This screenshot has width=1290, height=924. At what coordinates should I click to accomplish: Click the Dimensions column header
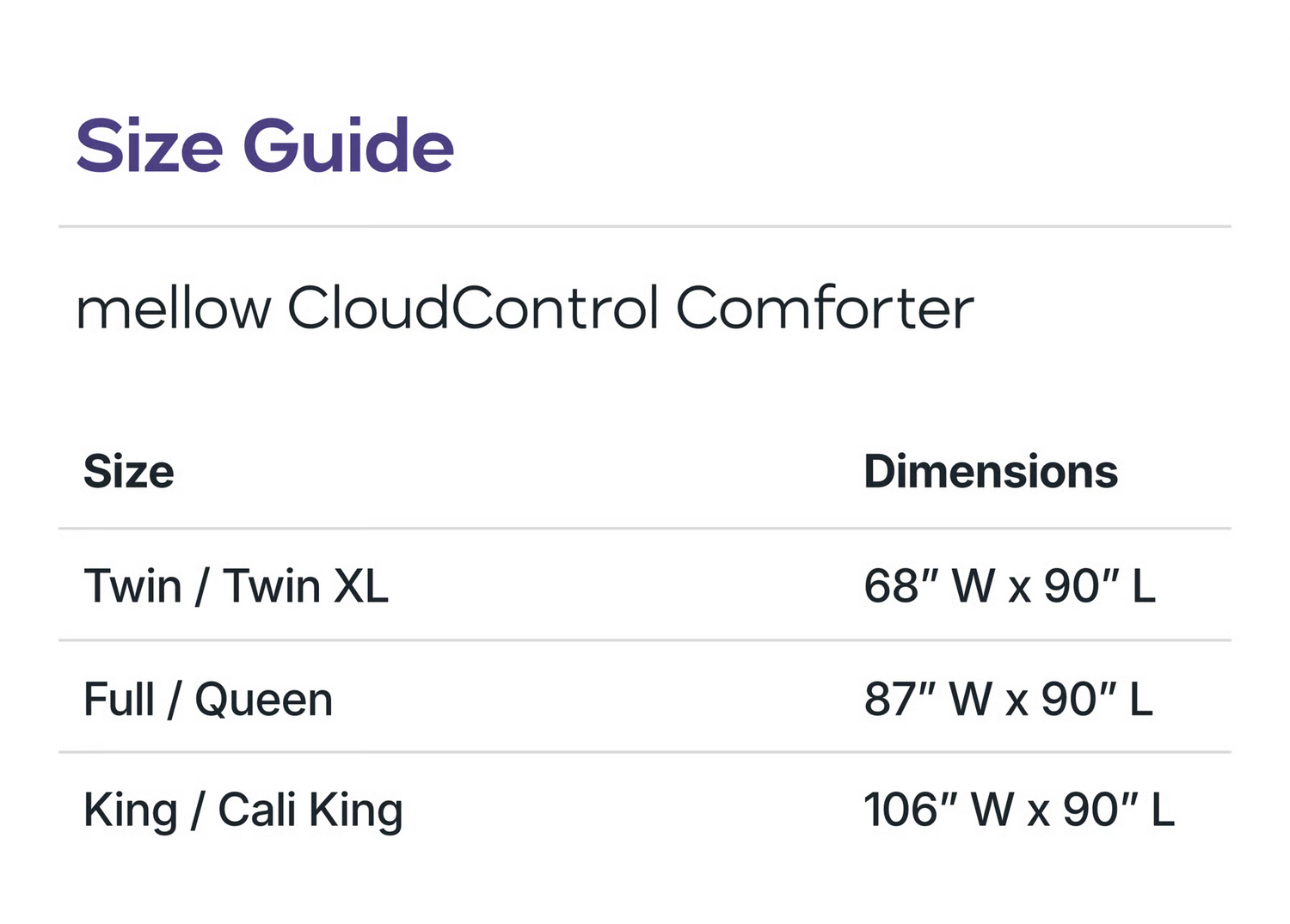[x=991, y=472]
